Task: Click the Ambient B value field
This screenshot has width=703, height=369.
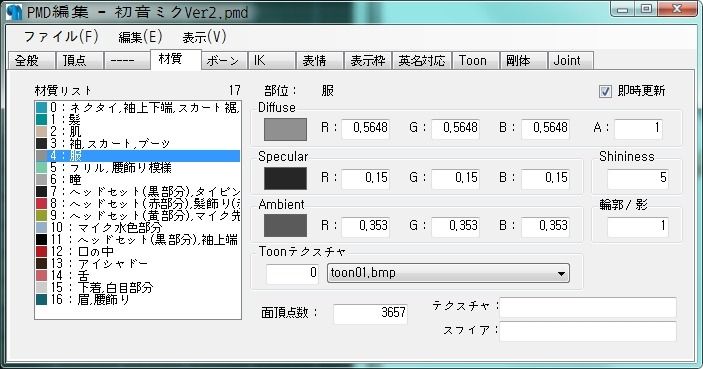Action: [x=546, y=226]
